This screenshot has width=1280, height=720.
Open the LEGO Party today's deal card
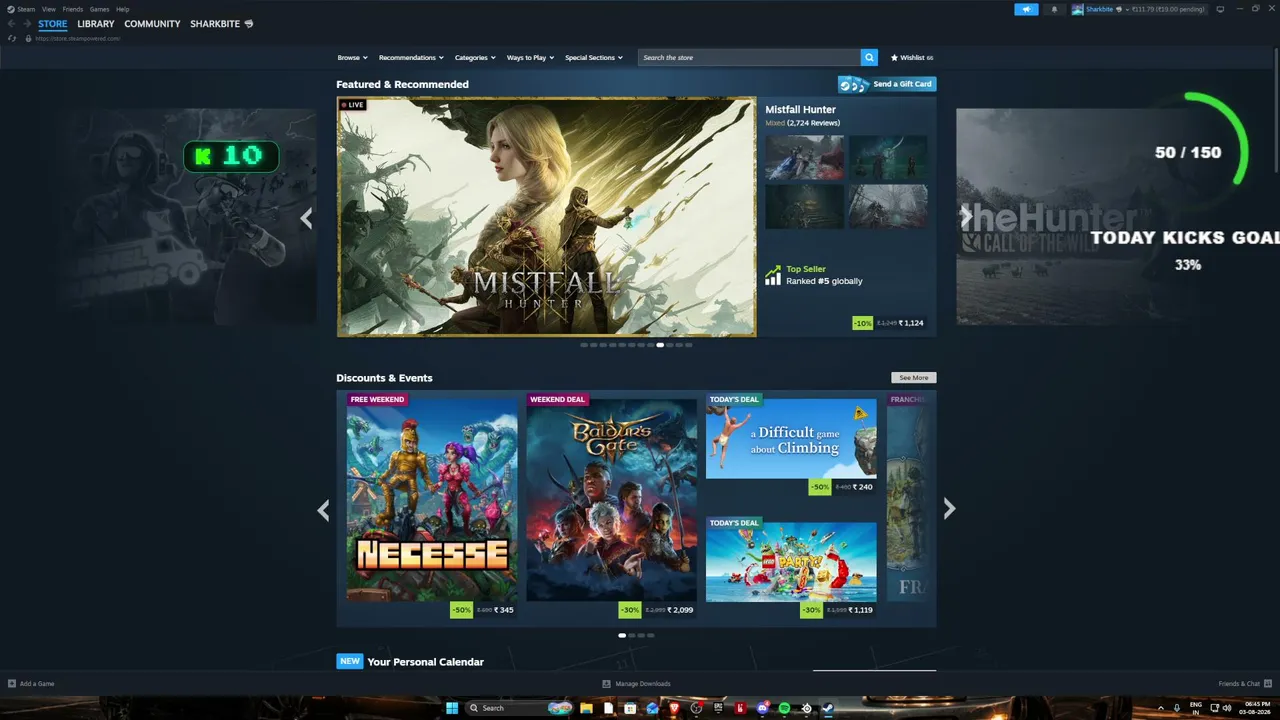[x=791, y=568]
